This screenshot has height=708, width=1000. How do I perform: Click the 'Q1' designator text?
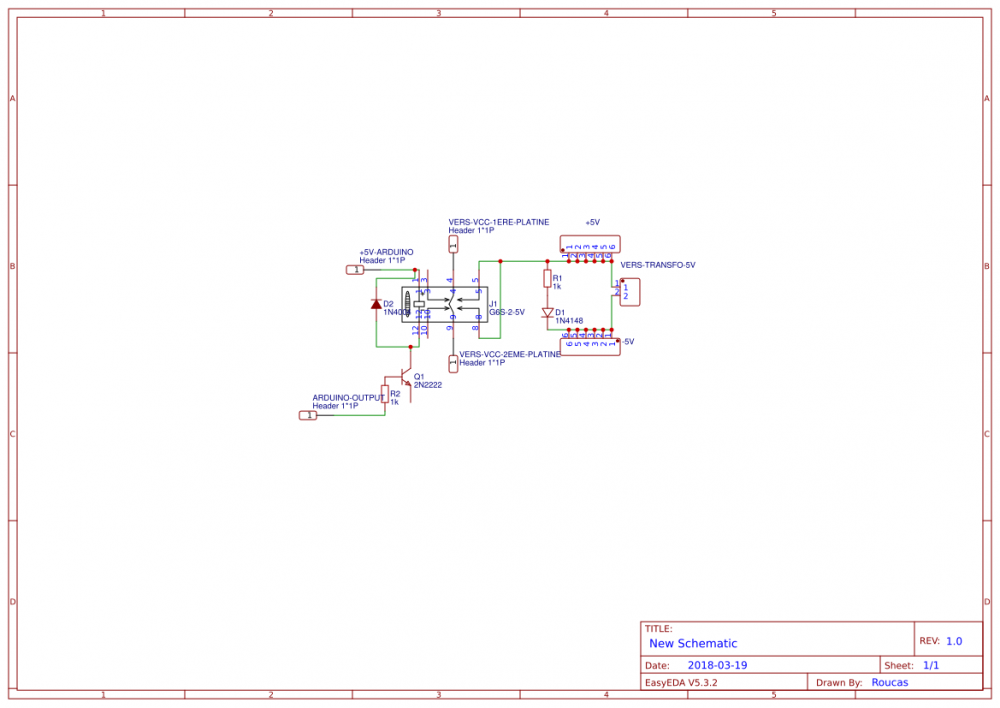[419, 376]
